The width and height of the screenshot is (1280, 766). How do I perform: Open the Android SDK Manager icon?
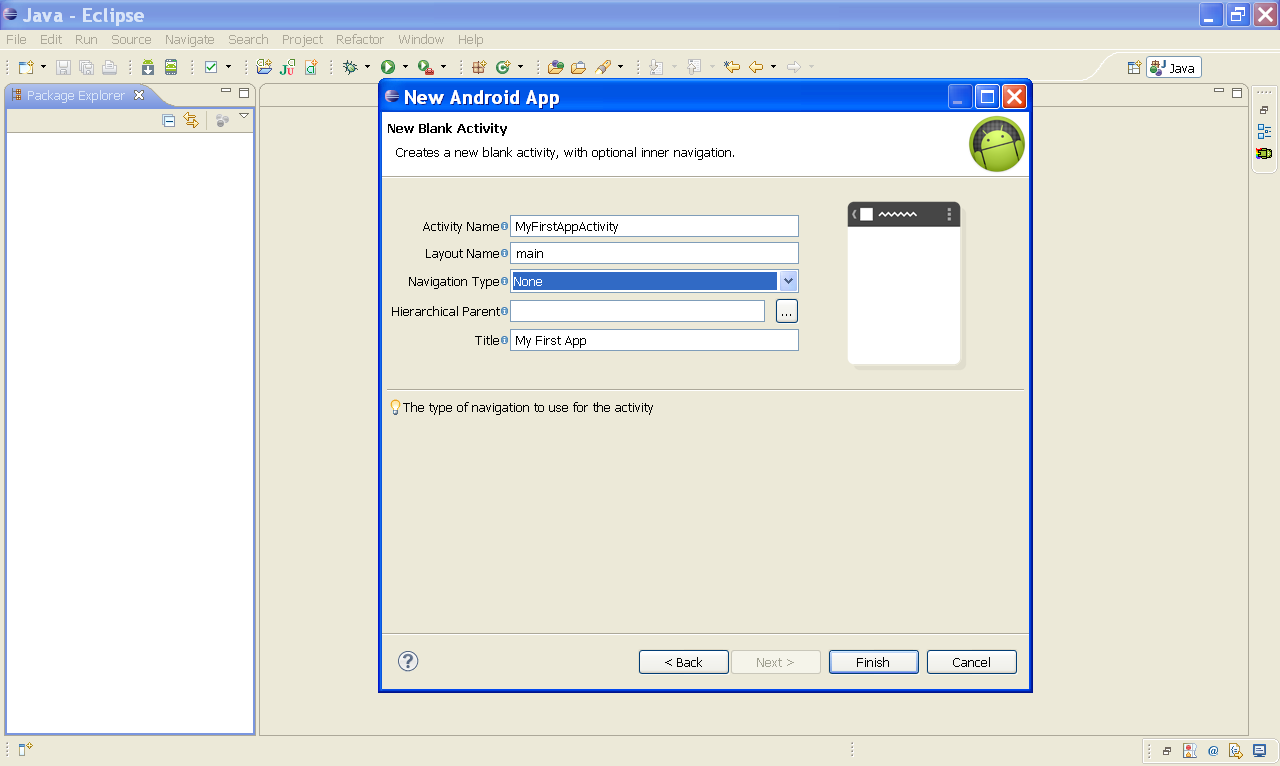[x=148, y=67]
